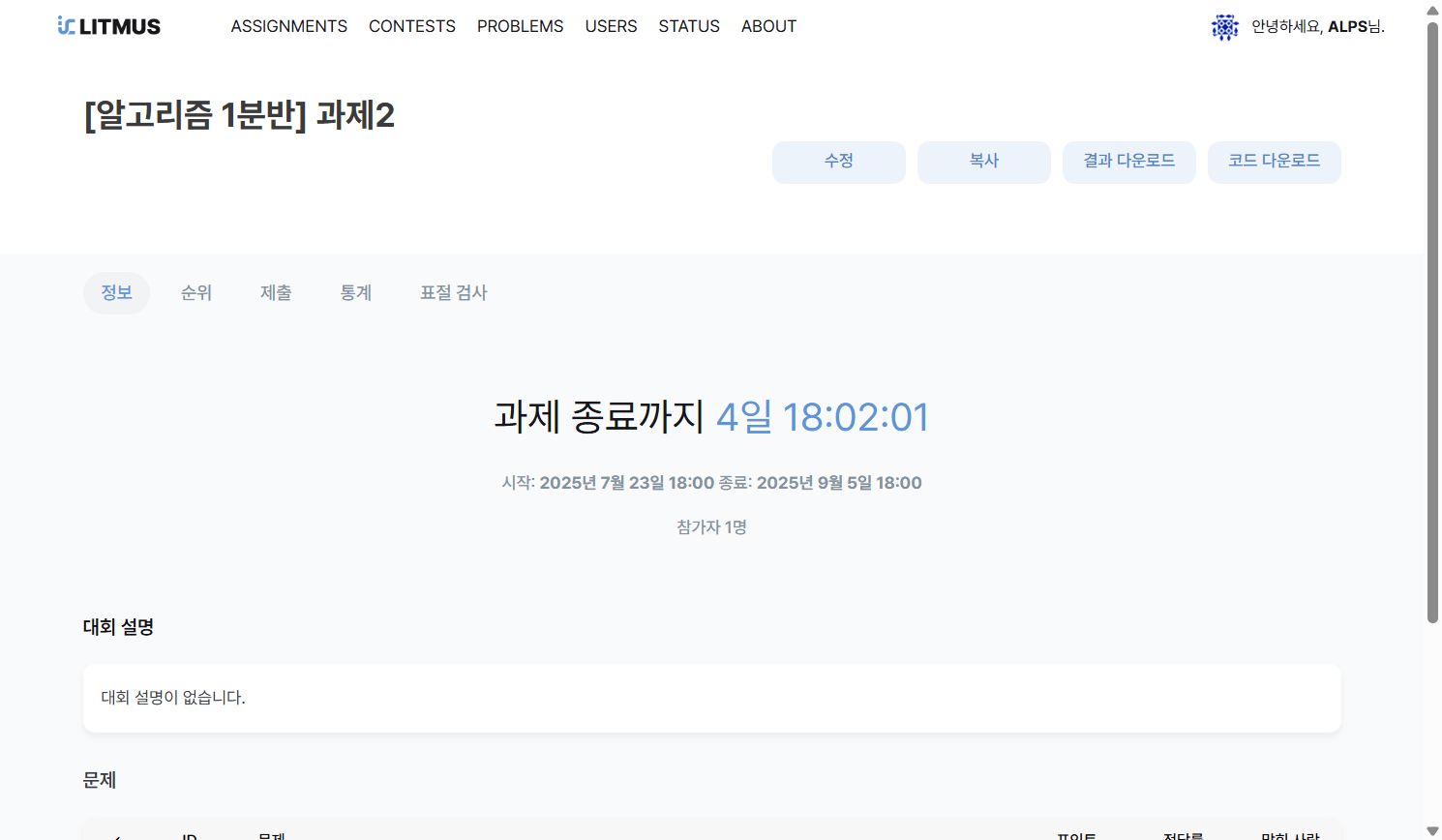The height and width of the screenshot is (840, 1442).
Task: Switch to the 제출 submissions tab
Action: 276,293
